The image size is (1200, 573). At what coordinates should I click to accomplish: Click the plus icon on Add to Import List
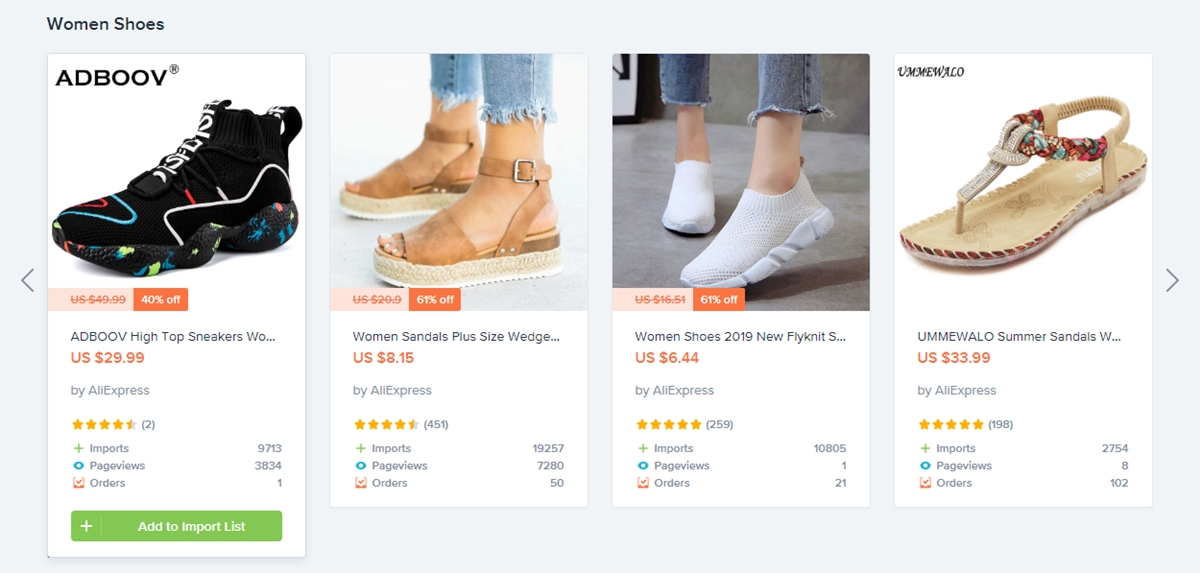click(86, 526)
